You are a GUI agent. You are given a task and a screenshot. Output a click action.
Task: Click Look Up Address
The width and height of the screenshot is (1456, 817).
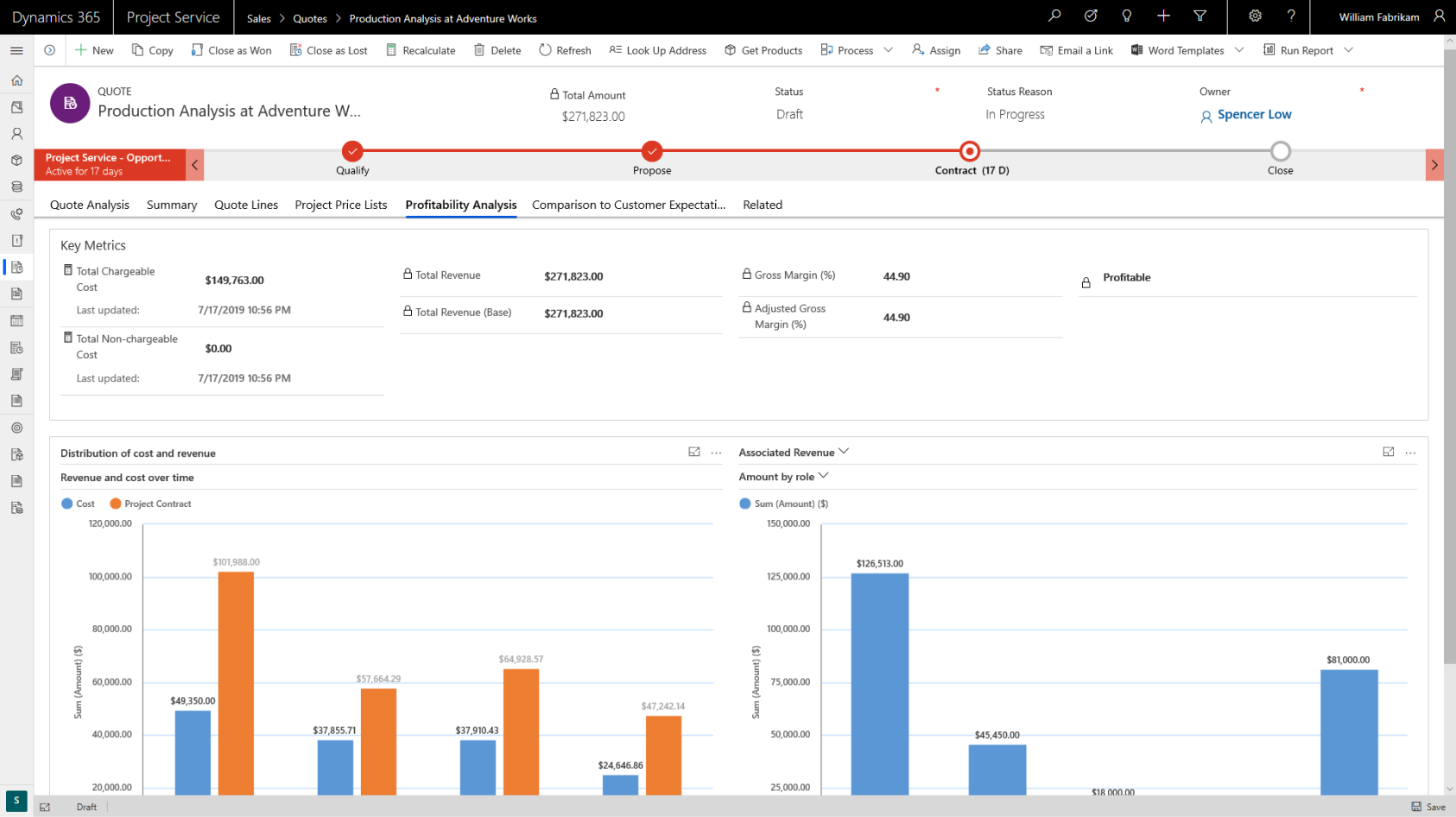click(x=657, y=50)
